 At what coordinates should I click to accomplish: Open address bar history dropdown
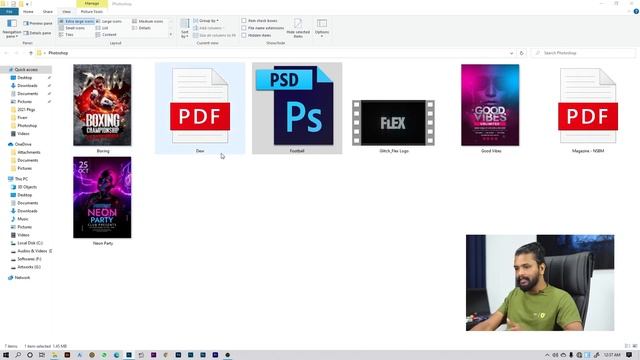511,53
